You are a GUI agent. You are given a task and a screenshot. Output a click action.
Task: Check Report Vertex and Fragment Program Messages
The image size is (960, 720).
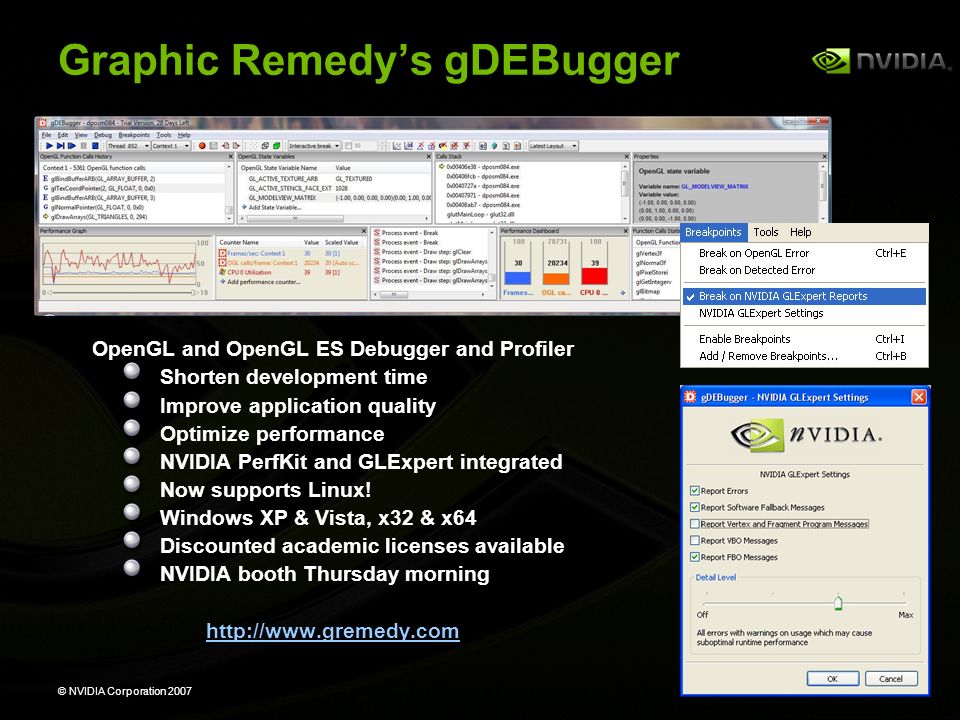click(x=694, y=523)
